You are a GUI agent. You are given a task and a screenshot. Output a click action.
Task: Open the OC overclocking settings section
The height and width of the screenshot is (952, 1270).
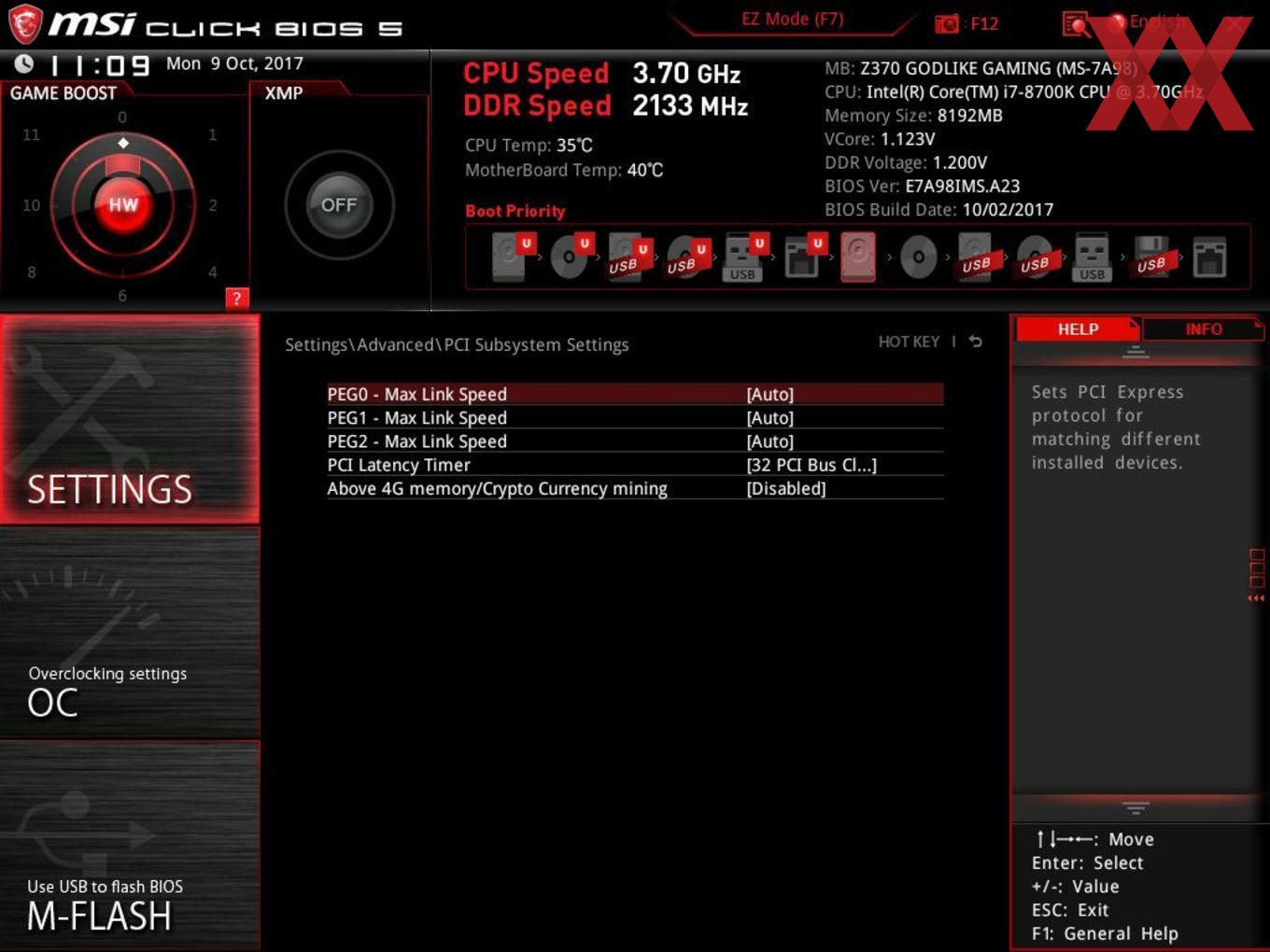tap(130, 633)
